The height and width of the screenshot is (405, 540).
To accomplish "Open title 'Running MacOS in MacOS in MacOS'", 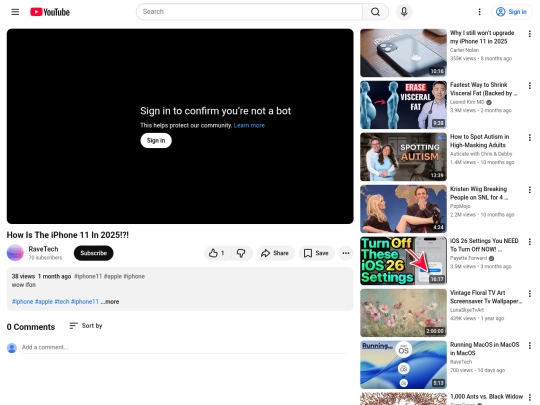I will coord(484,349).
